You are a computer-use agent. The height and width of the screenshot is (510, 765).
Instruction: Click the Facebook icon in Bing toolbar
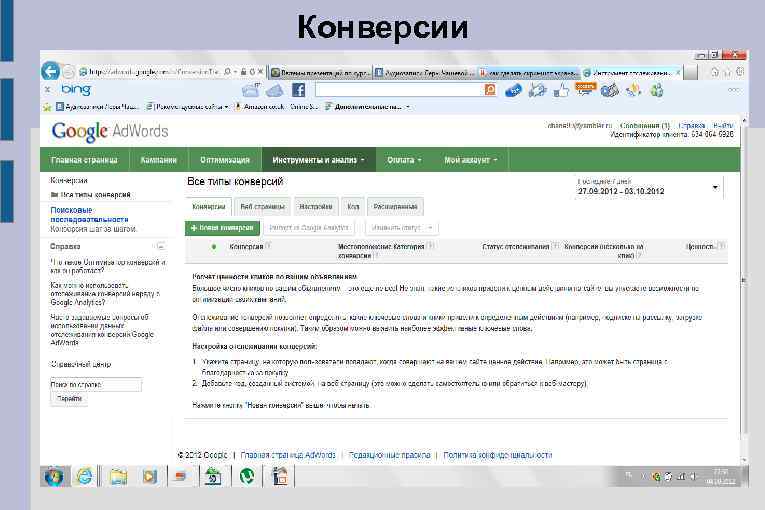[x=298, y=90]
